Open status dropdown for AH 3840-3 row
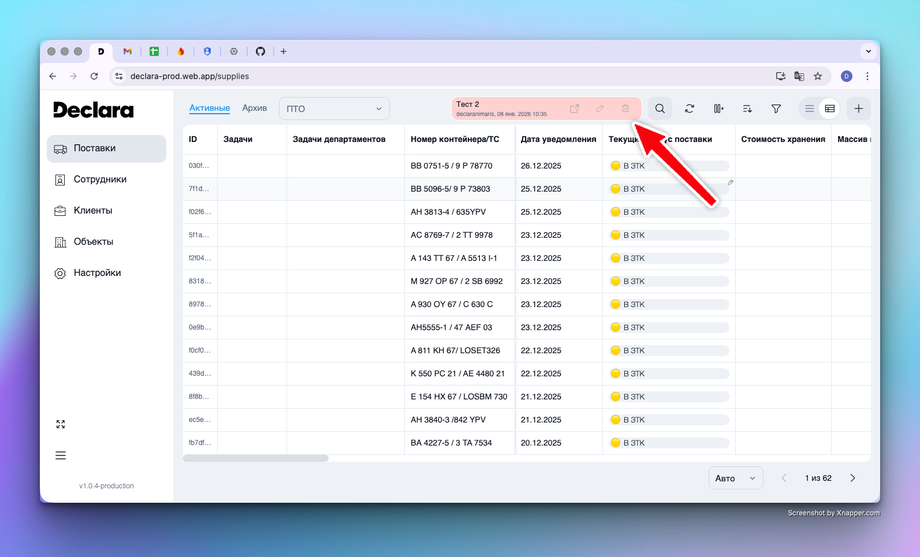The height and width of the screenshot is (557, 920). pyautogui.click(x=669, y=420)
